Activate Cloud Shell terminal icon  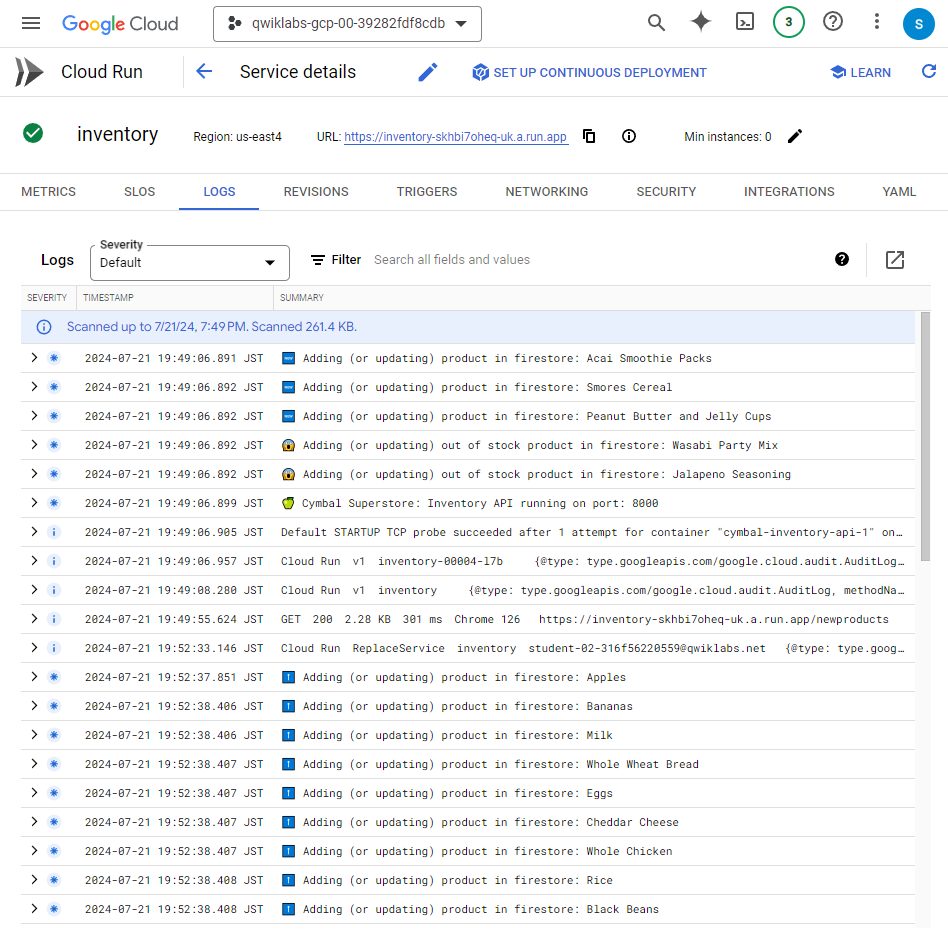[x=744, y=22]
